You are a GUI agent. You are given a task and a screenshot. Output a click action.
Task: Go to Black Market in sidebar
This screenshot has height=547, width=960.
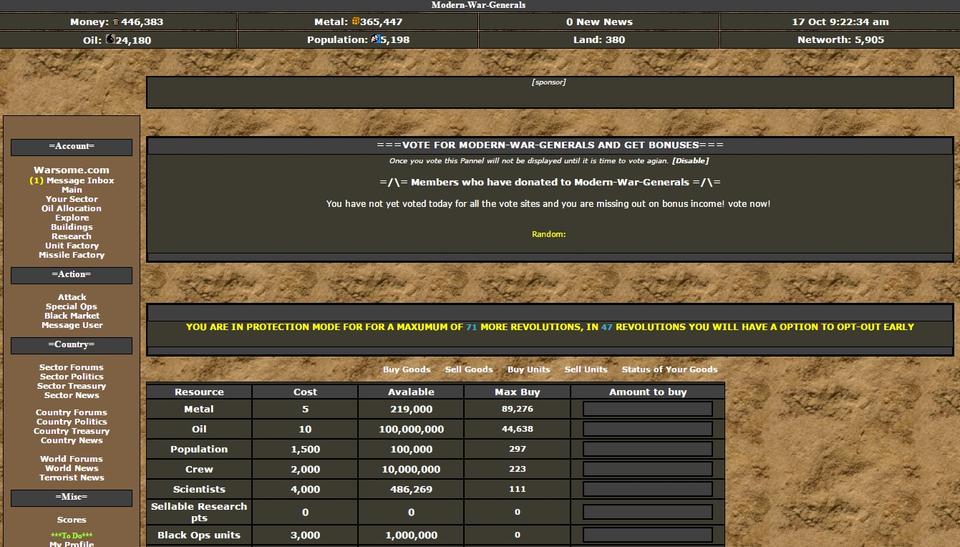[x=72, y=316]
